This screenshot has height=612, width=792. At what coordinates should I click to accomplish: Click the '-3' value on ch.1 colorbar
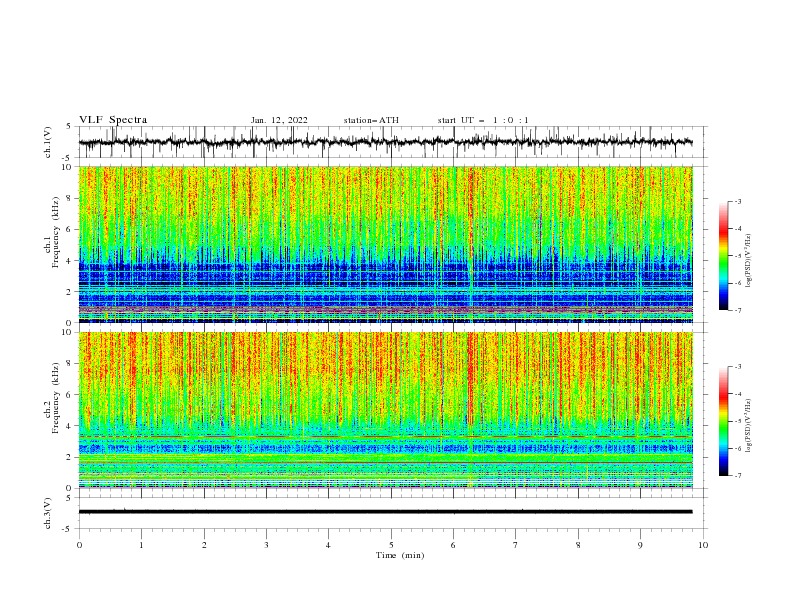pyautogui.click(x=738, y=201)
